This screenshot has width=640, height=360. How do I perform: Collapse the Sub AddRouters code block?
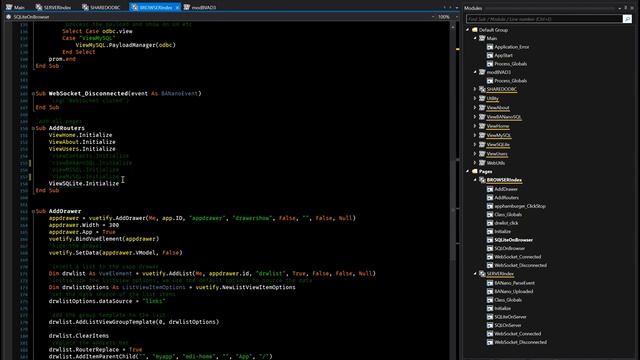33,128
